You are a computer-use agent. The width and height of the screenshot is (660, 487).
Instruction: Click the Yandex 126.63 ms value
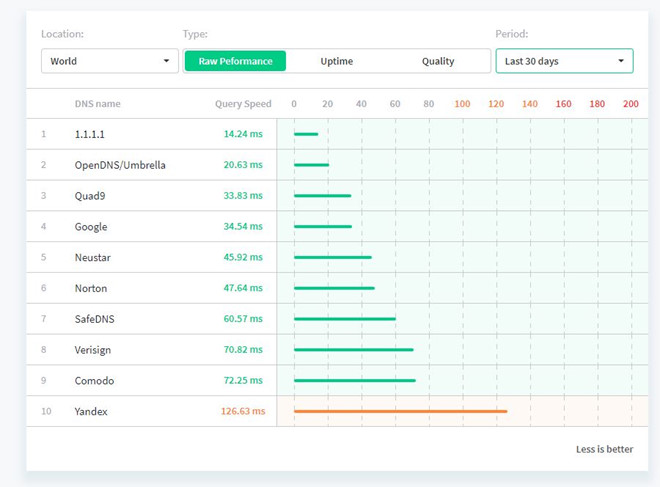(243, 411)
